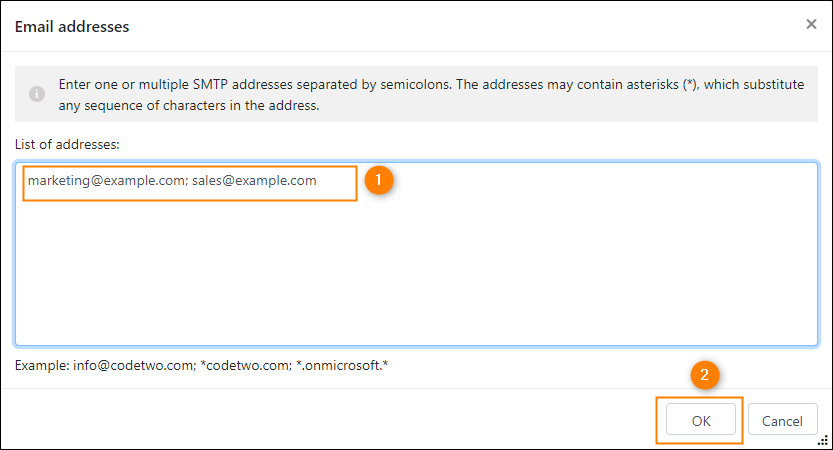Image resolution: width=833 pixels, height=450 pixels.
Task: Close the Email addresses dialog with X
Action: pos(811,24)
